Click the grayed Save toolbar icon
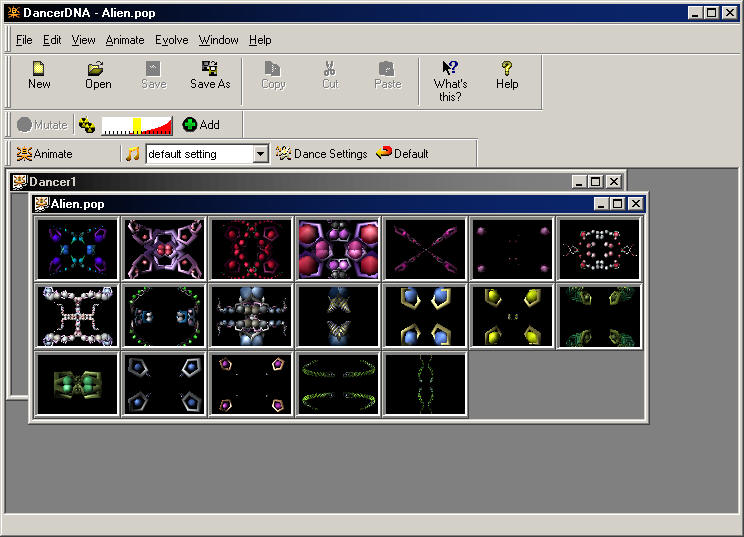The height and width of the screenshot is (537, 744). point(153,69)
